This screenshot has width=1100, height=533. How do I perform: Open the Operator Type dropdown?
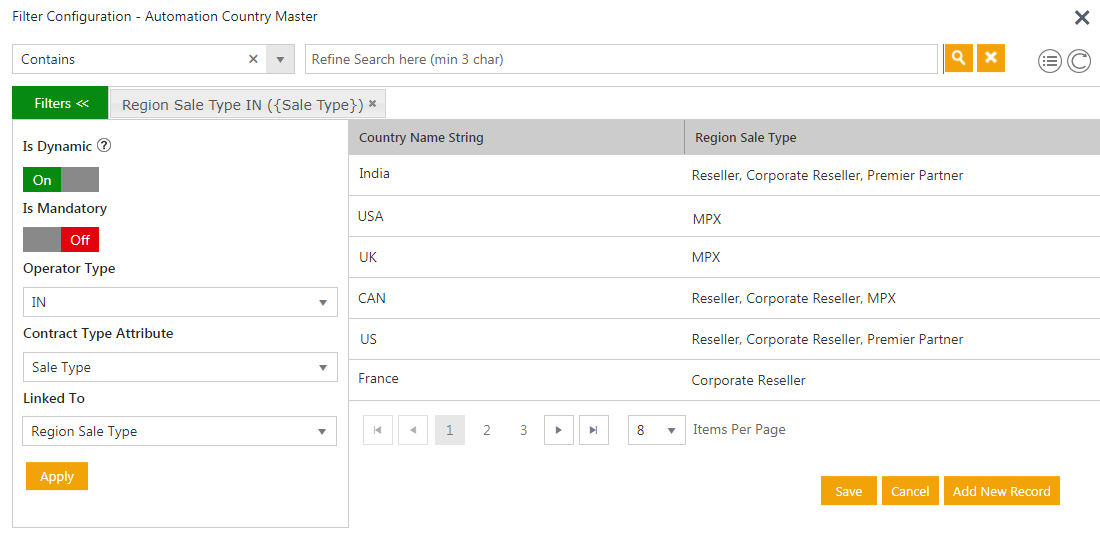pos(180,302)
